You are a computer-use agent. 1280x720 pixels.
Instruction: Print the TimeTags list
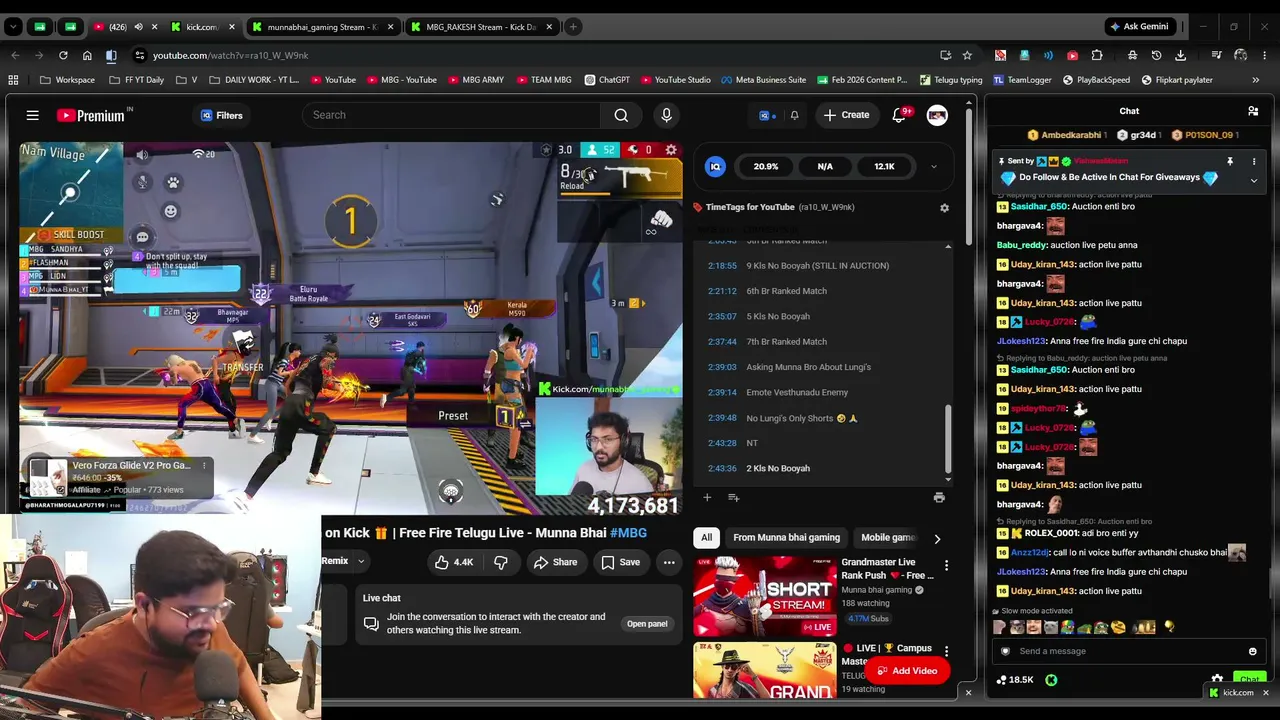tap(939, 497)
